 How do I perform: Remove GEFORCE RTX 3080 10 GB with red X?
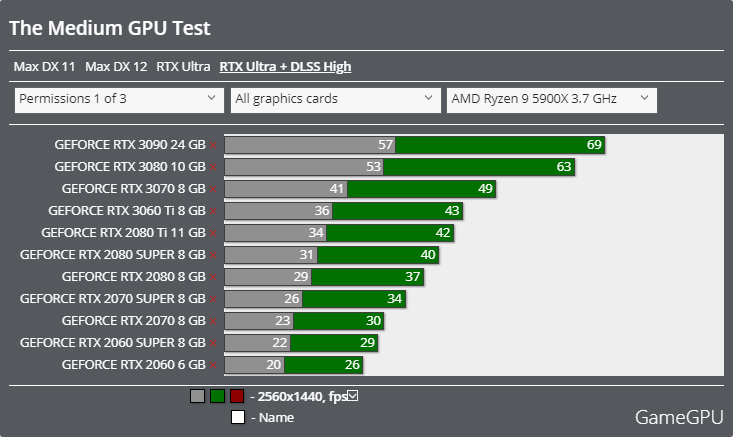[x=213, y=167]
